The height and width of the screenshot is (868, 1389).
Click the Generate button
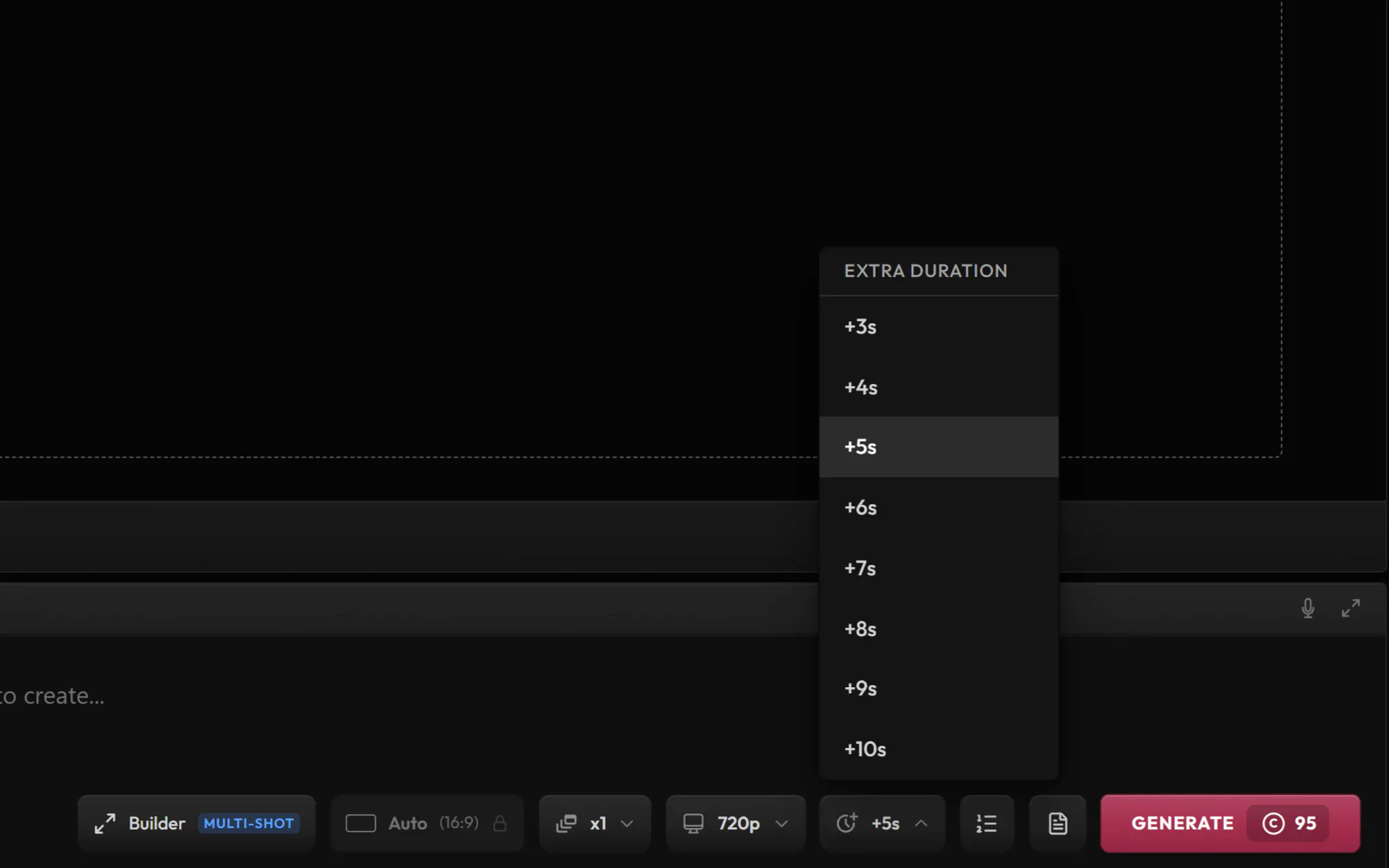(x=1229, y=823)
